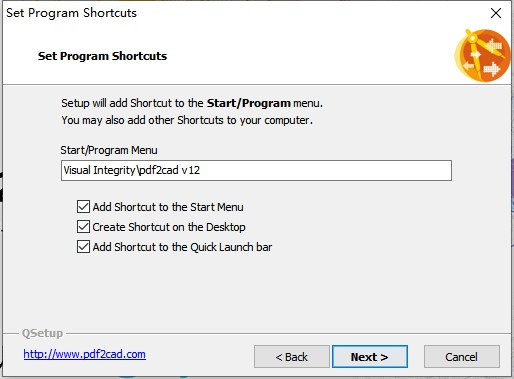514x379 pixels.
Task: Click 'Add Shortcut to the Quick Launch bar' text
Action: tap(182, 247)
